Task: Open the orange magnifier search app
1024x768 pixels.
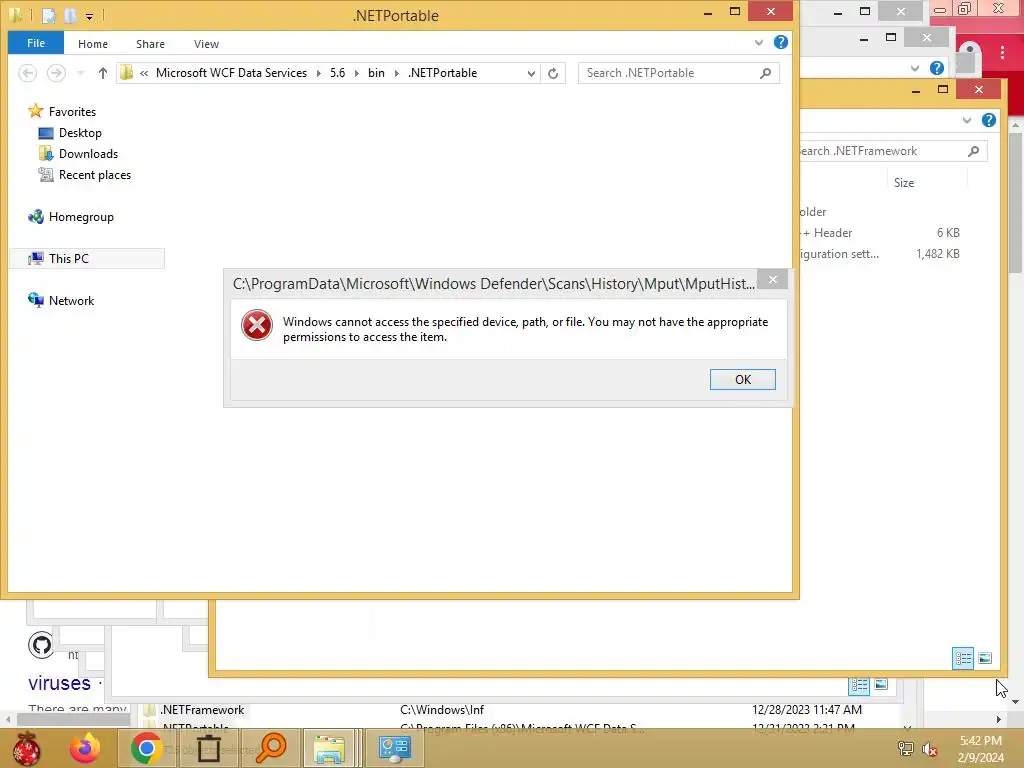Action: [x=270, y=748]
